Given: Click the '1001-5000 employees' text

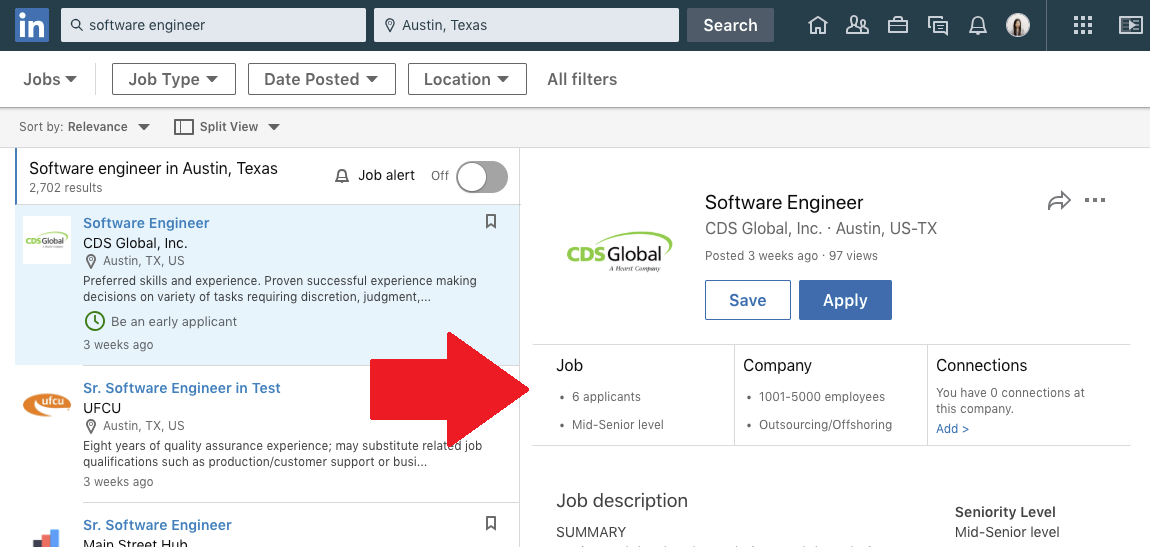Looking at the screenshot, I should 822,397.
